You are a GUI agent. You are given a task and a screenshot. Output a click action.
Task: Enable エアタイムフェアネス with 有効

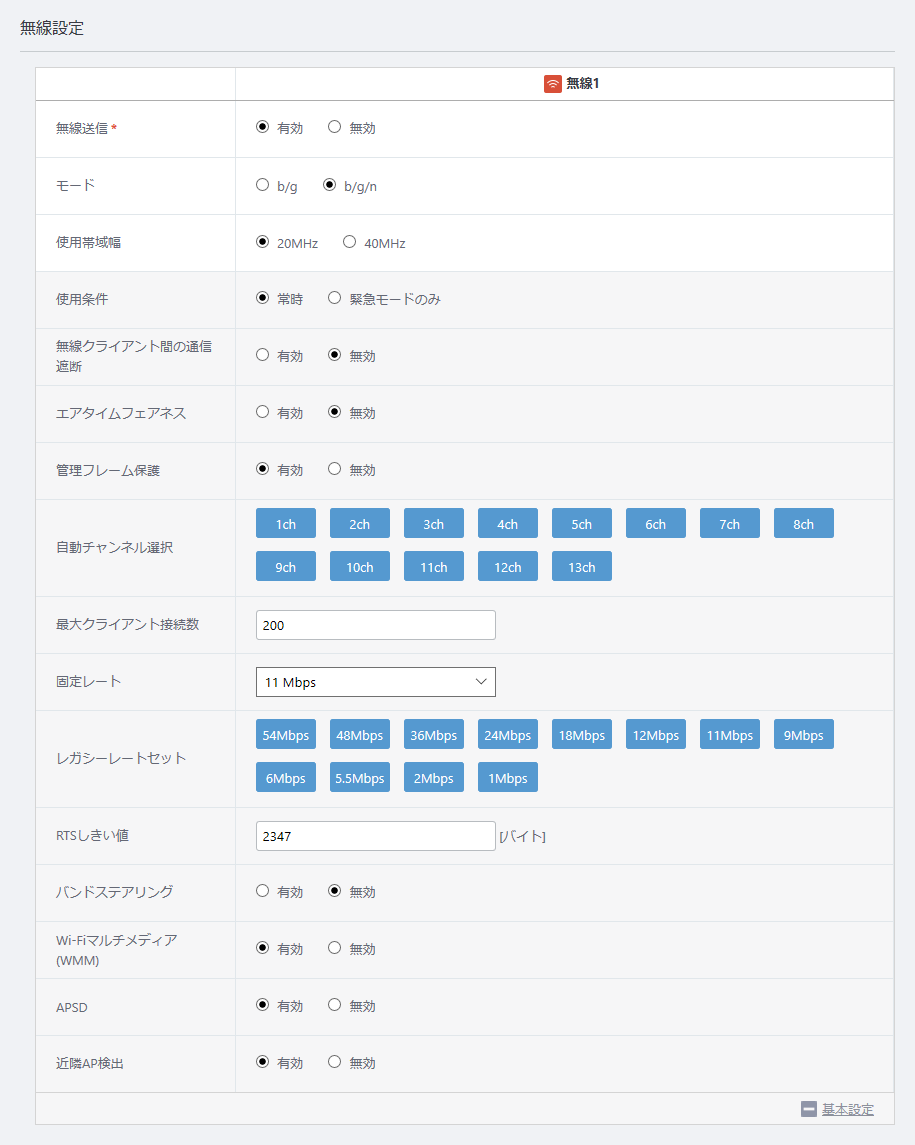tap(262, 412)
